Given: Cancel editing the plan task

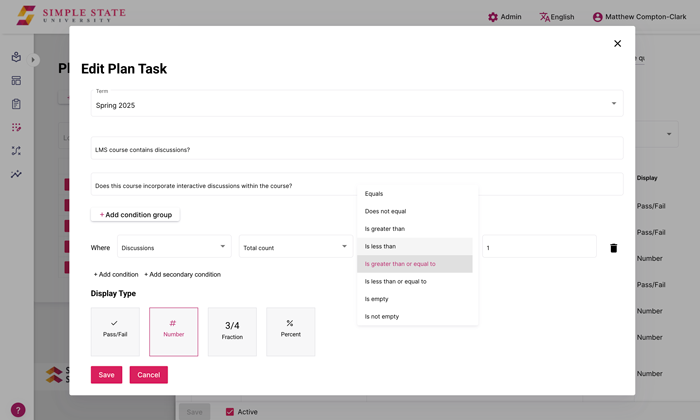Looking at the screenshot, I should point(149,375).
